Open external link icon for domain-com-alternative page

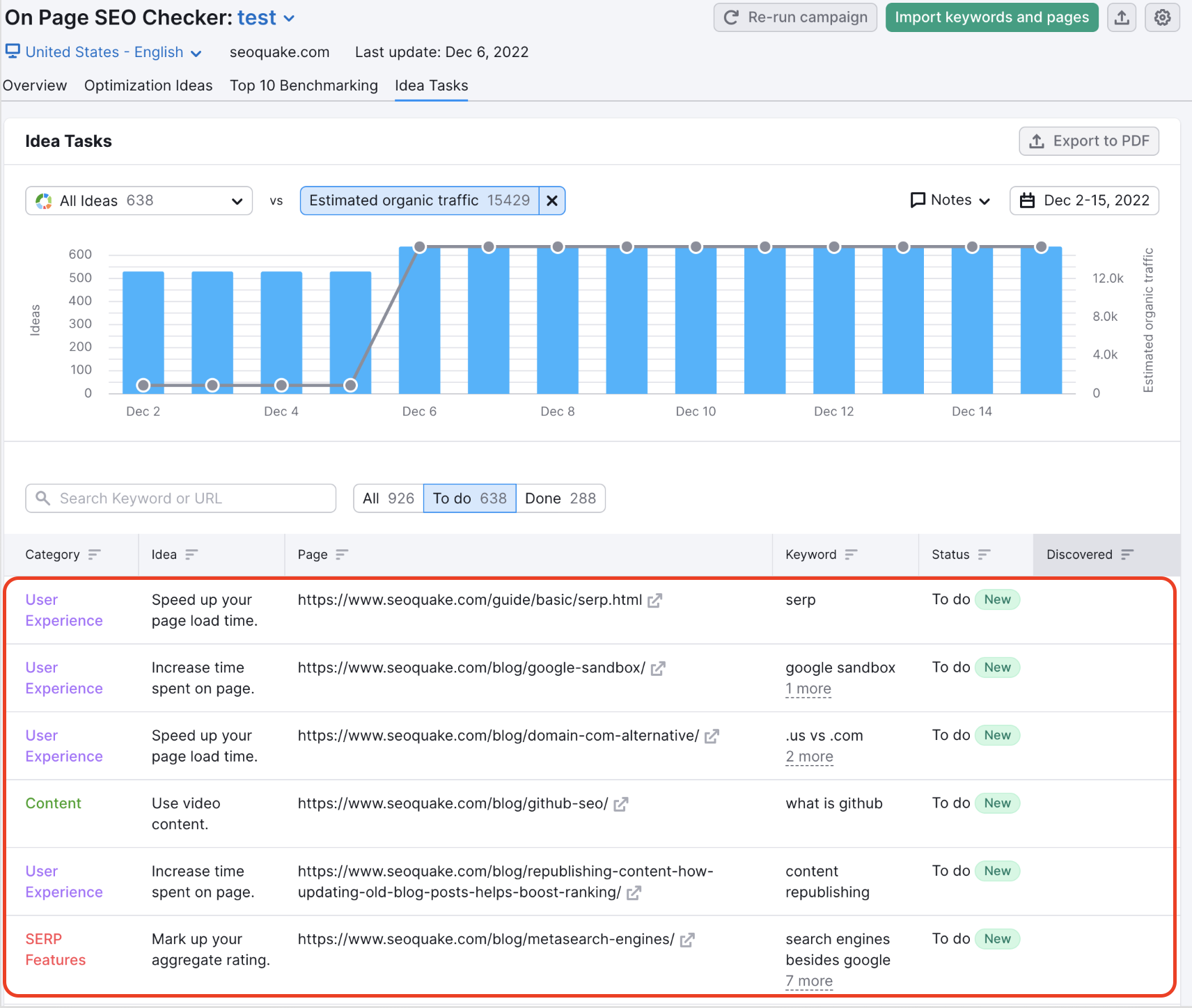click(712, 736)
